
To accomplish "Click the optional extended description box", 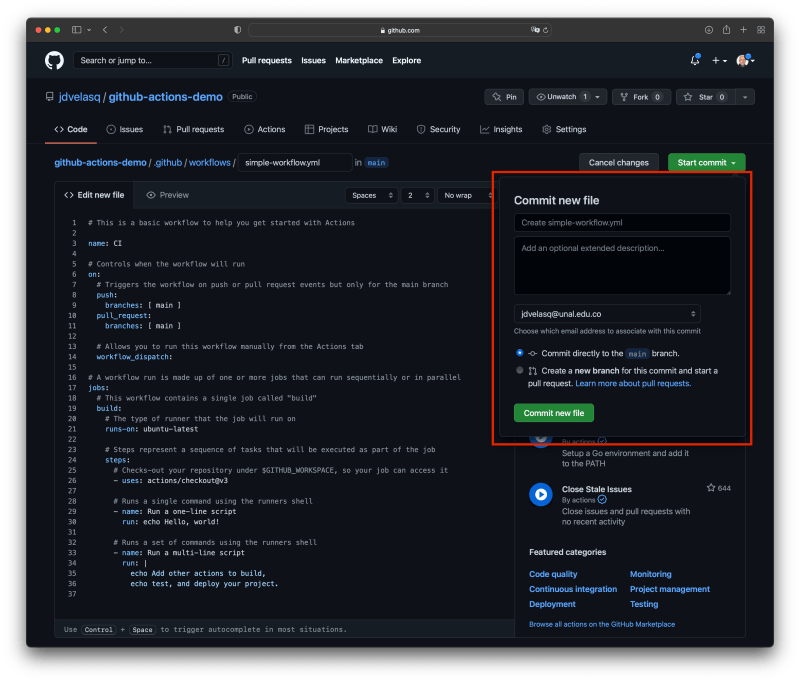I will coord(622,266).
